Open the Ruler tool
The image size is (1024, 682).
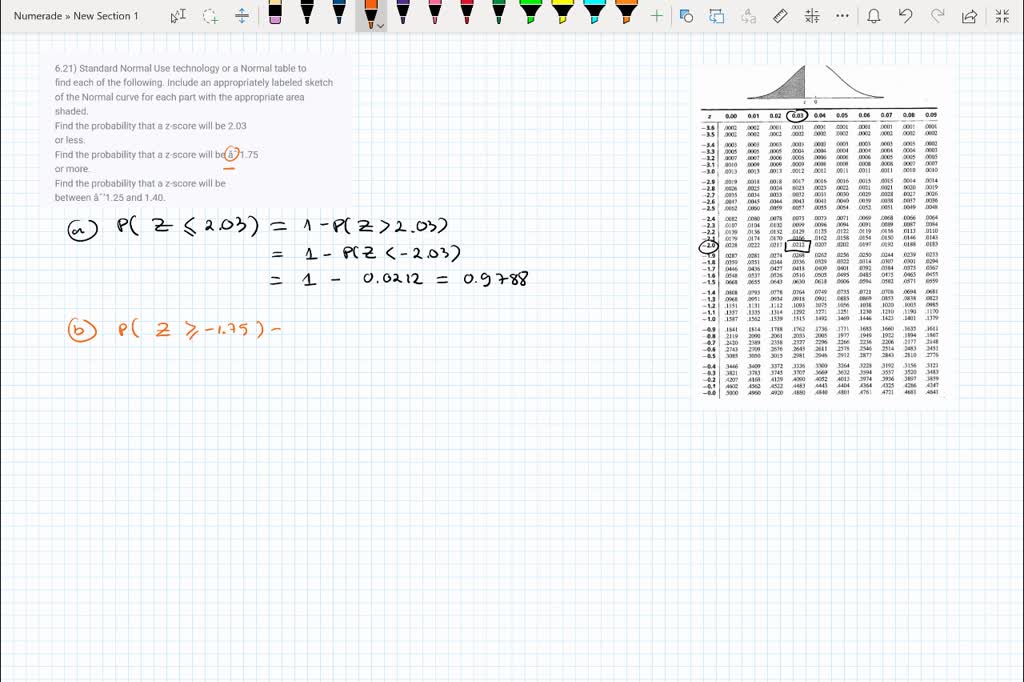pyautogui.click(x=779, y=16)
